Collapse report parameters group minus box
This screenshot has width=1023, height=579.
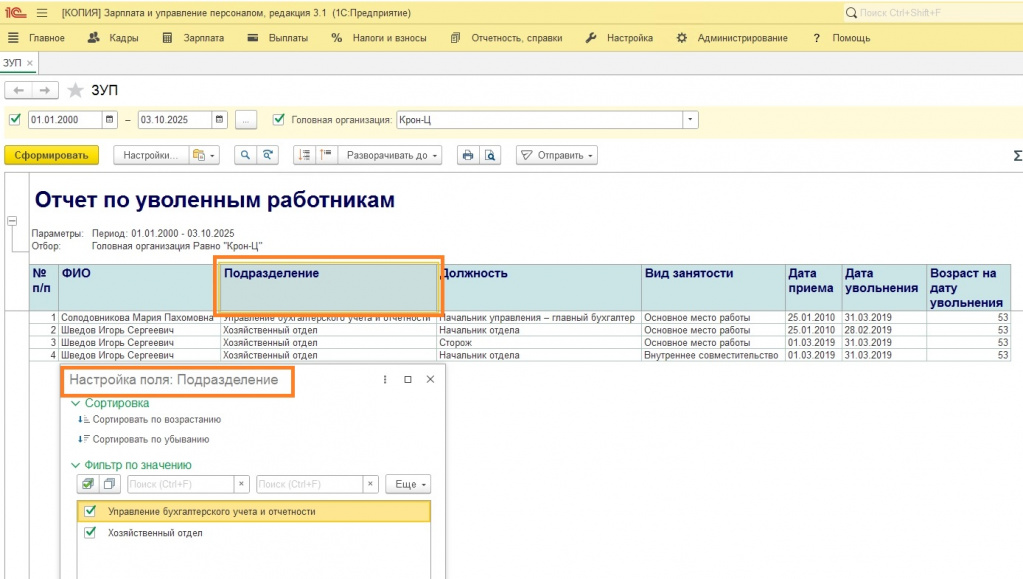point(12,221)
